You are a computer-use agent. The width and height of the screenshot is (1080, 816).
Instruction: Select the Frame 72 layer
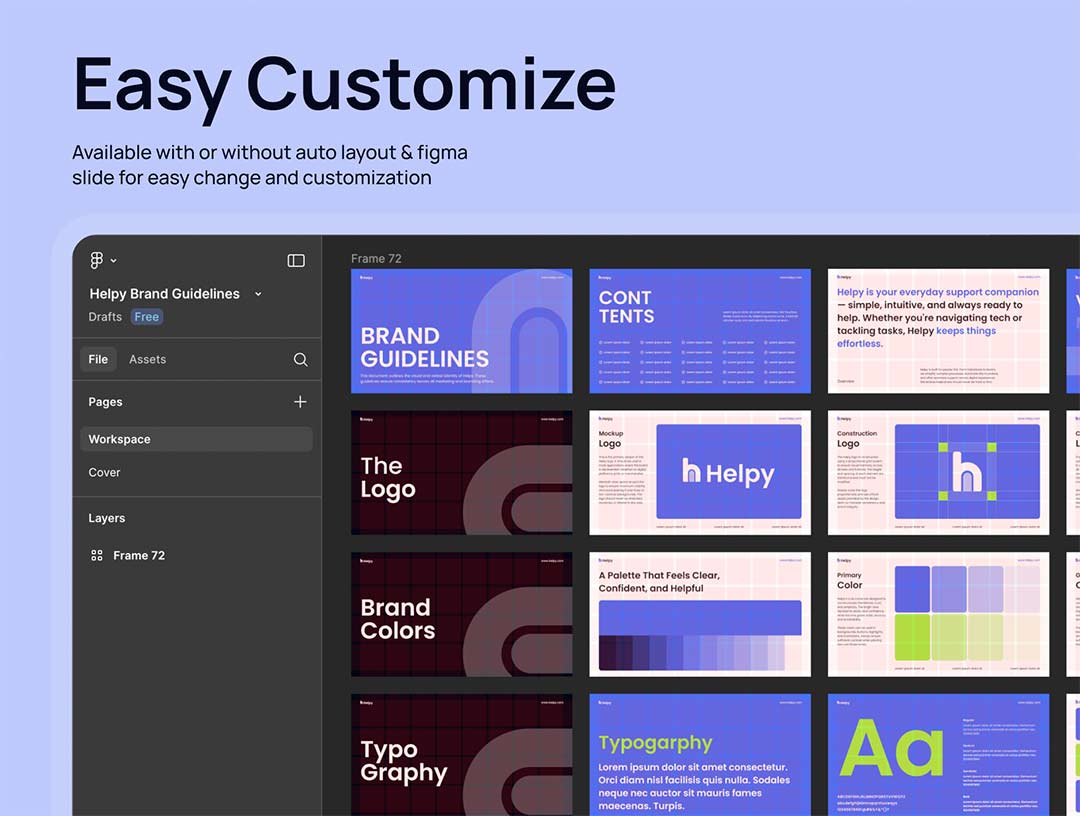[x=139, y=555]
